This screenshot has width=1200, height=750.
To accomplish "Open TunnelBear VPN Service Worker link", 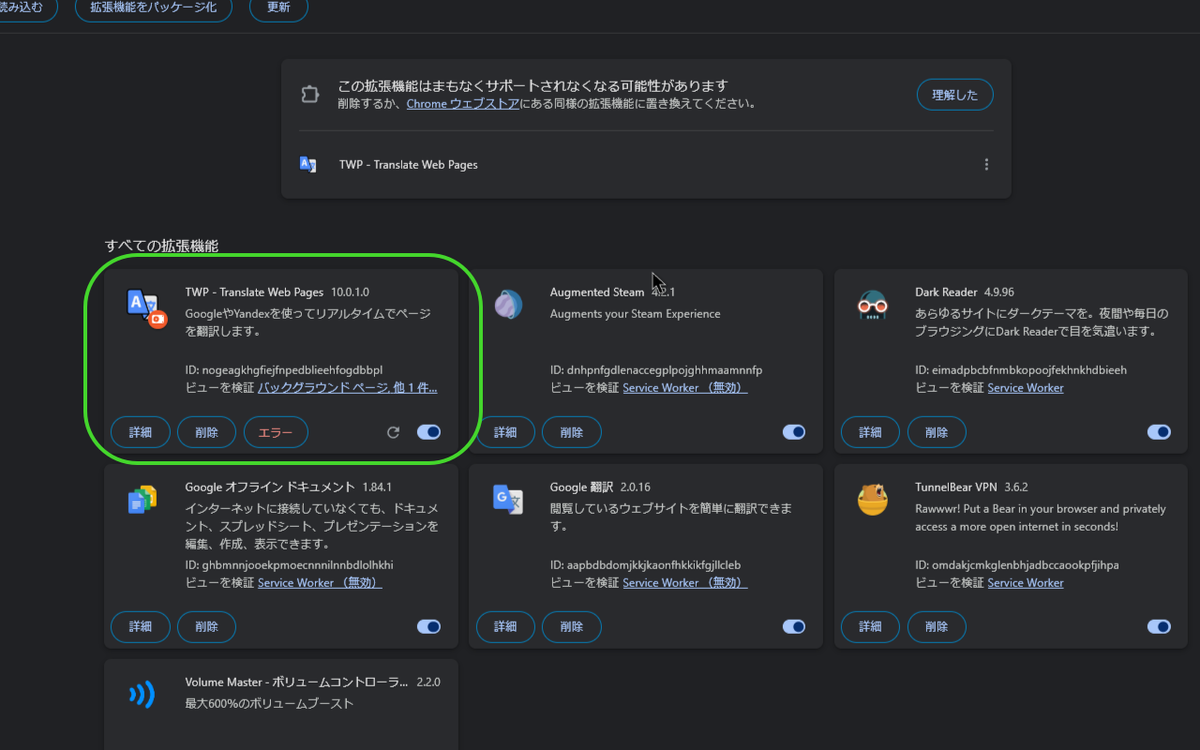I will point(1025,582).
